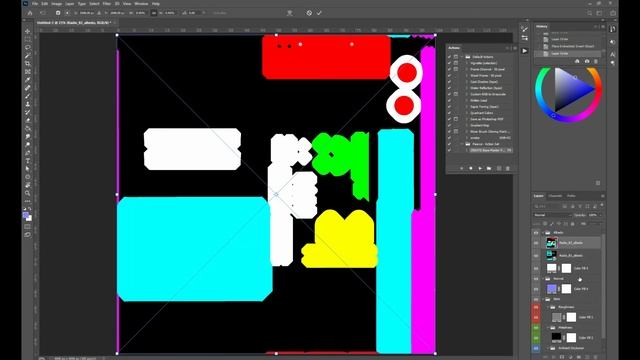Create new snapshot in History panel
The image size is (640, 360).
(587, 61)
